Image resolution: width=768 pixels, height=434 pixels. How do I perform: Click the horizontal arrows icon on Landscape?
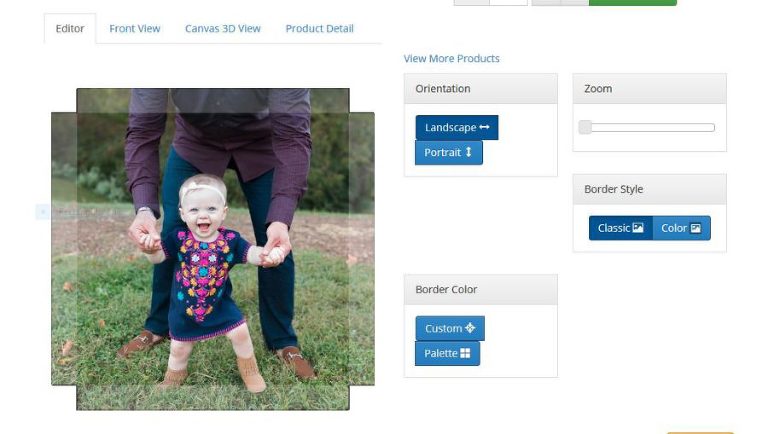(x=484, y=127)
